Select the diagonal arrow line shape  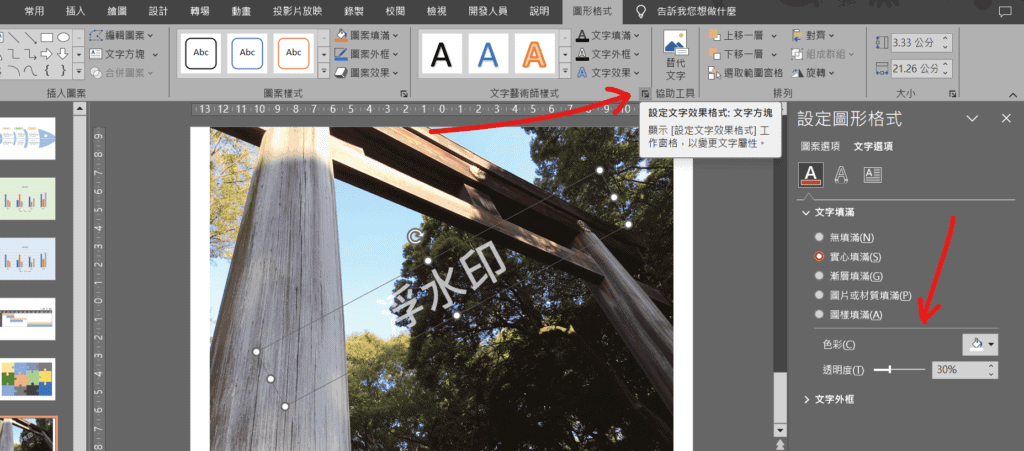click(x=31, y=37)
